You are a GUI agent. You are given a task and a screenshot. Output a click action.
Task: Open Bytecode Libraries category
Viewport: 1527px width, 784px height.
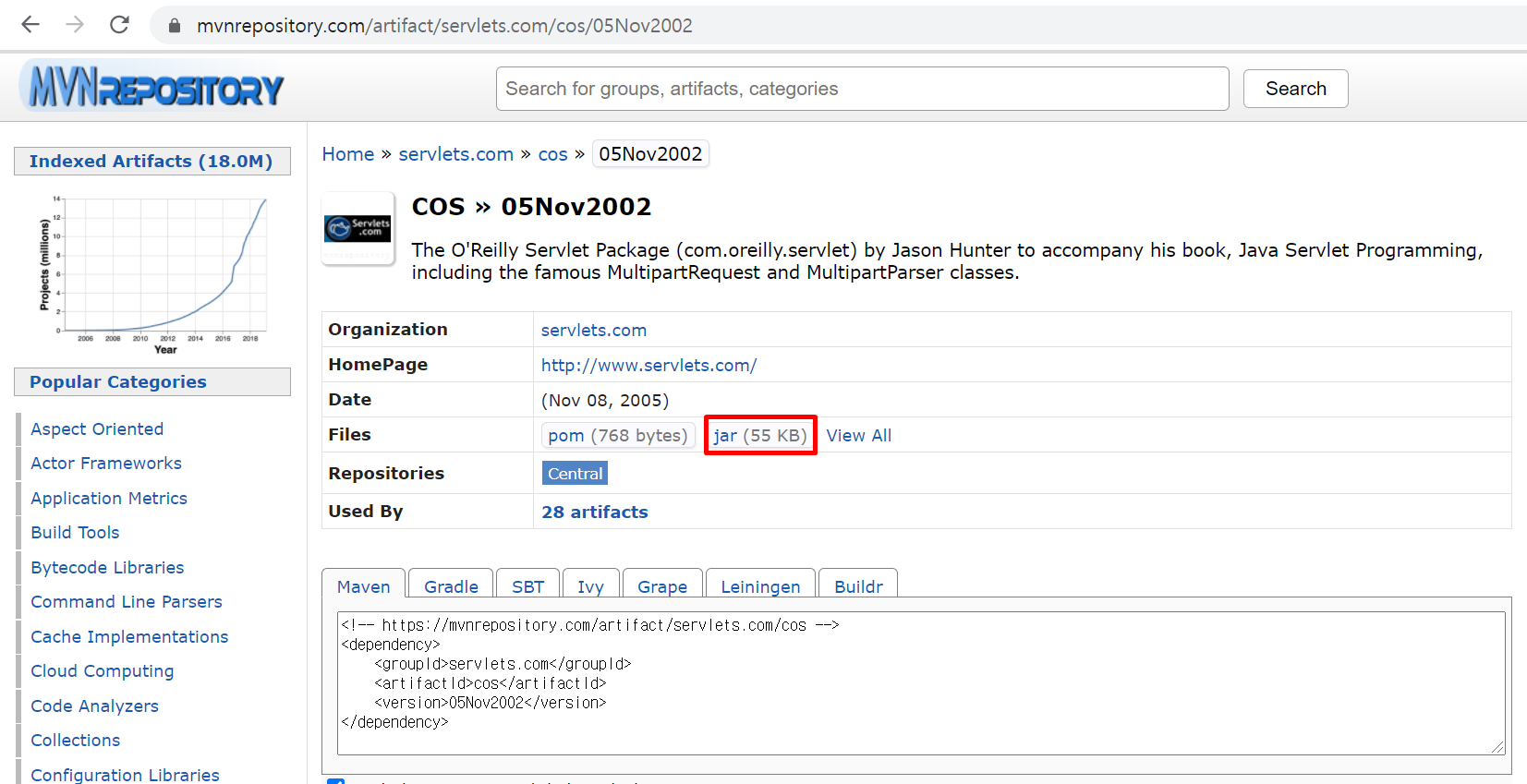pos(107,567)
